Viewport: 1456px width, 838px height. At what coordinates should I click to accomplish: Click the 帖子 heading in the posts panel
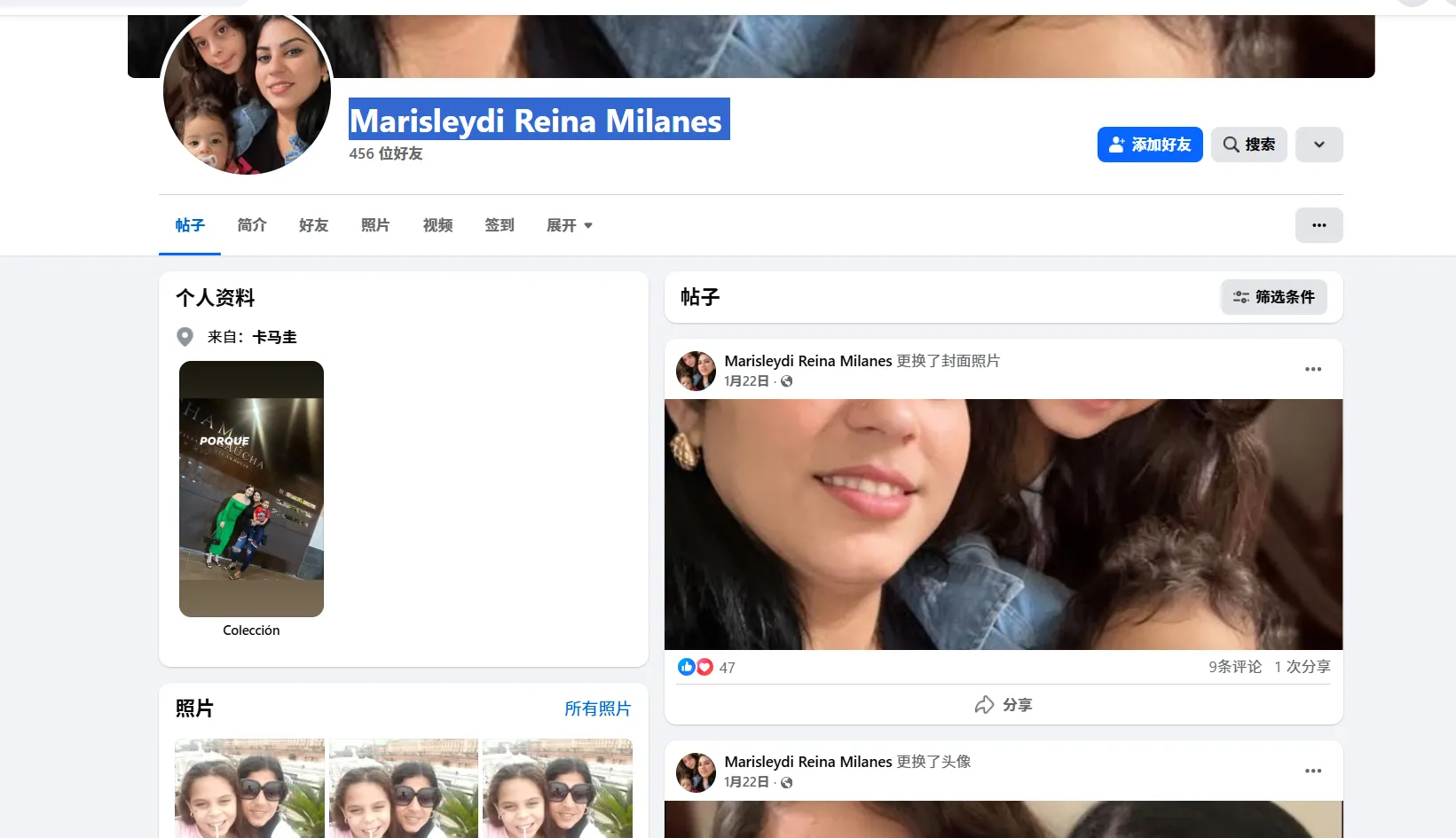click(700, 297)
